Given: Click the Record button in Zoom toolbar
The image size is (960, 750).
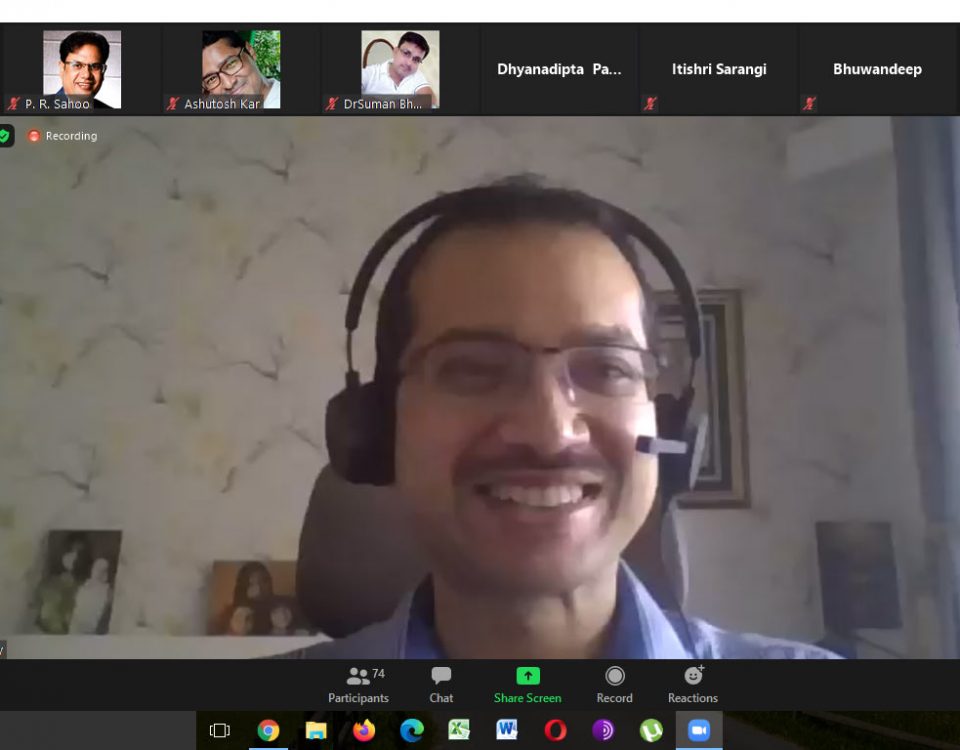Looking at the screenshot, I should coord(614,685).
